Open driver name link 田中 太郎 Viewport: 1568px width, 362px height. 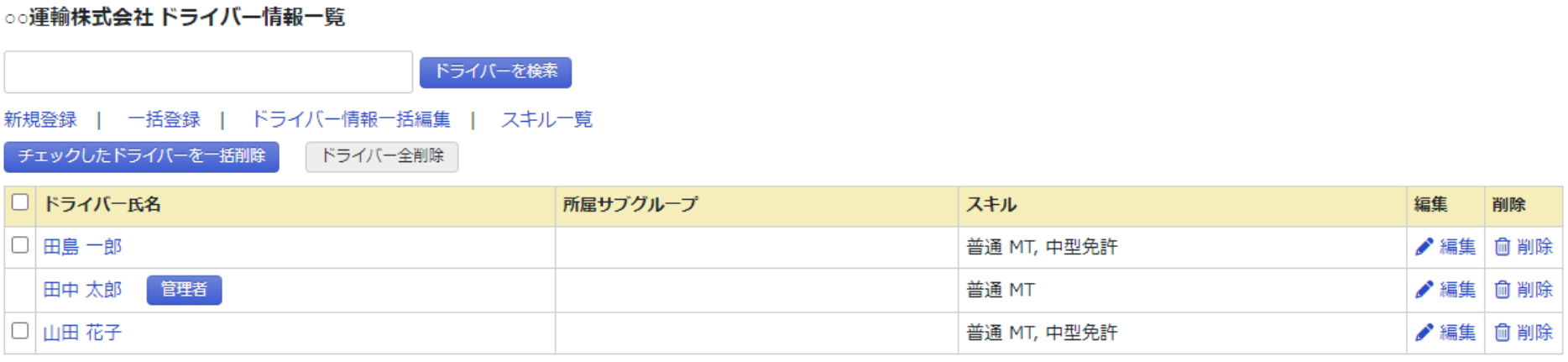82,290
